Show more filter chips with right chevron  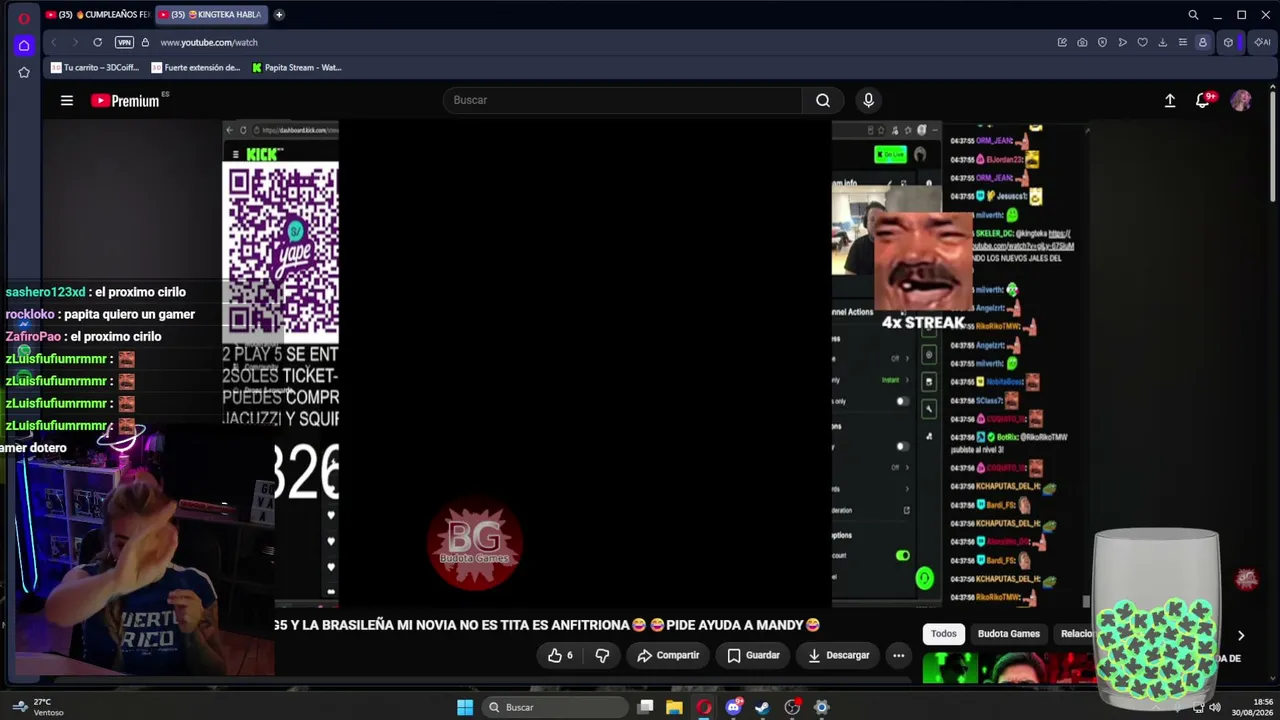pyautogui.click(x=1240, y=635)
